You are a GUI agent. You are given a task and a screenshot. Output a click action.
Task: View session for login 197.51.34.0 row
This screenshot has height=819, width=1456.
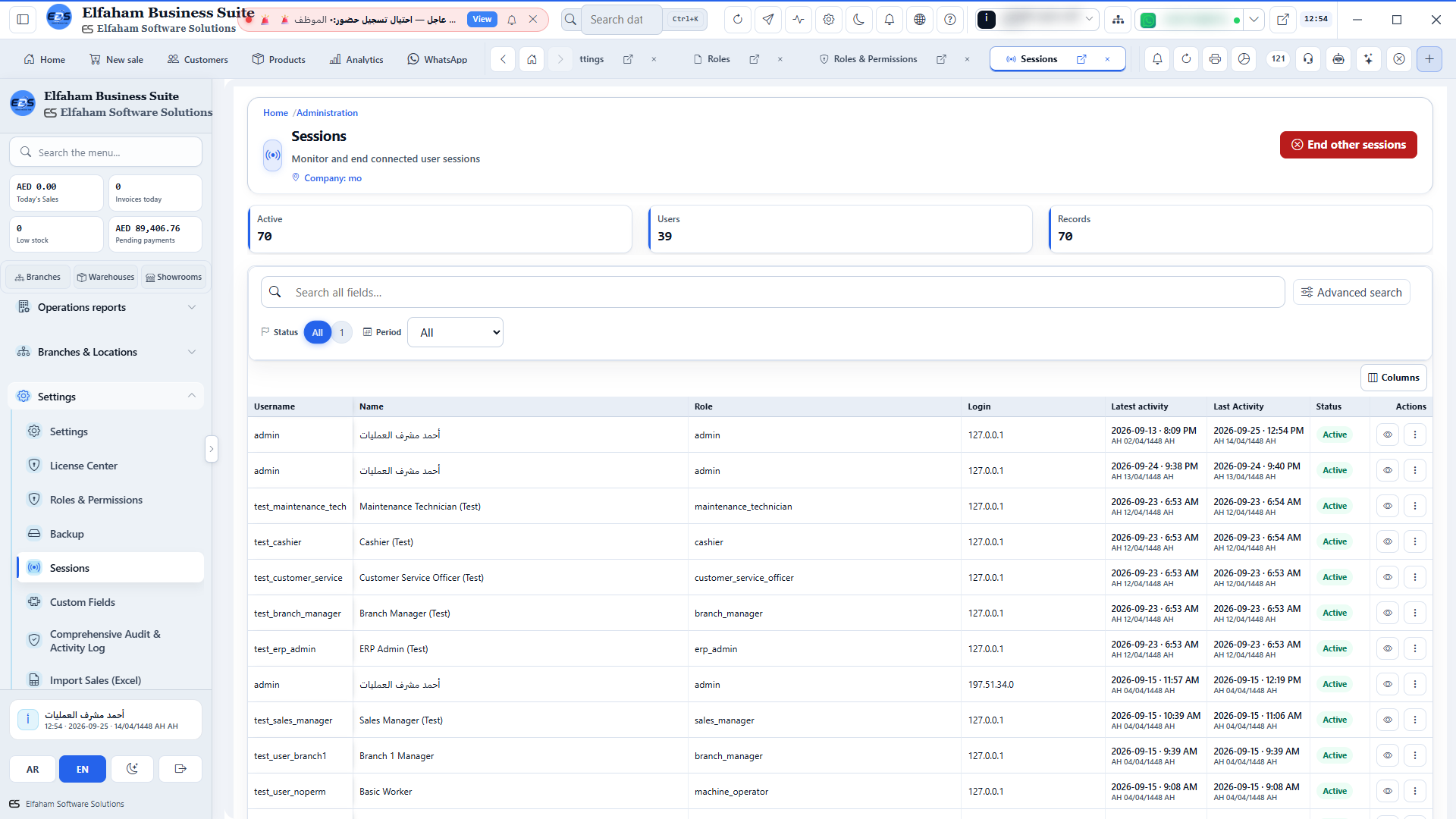1388,684
